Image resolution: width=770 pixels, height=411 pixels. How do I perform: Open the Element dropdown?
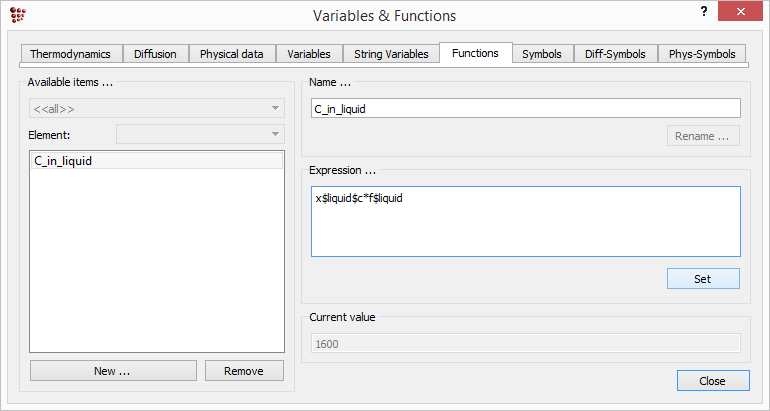(x=200, y=134)
